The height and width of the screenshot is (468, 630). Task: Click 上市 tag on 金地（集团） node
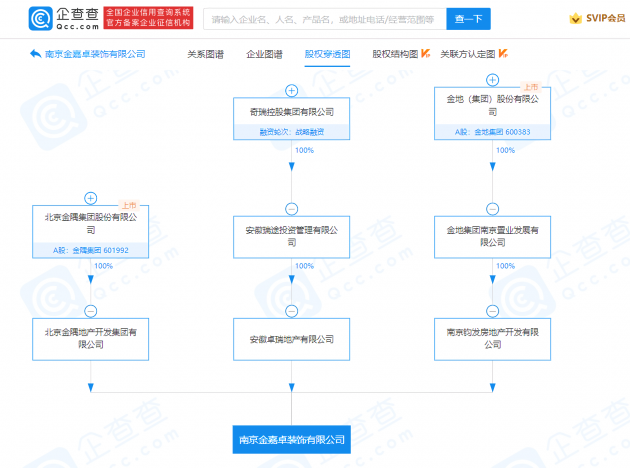pos(531,87)
